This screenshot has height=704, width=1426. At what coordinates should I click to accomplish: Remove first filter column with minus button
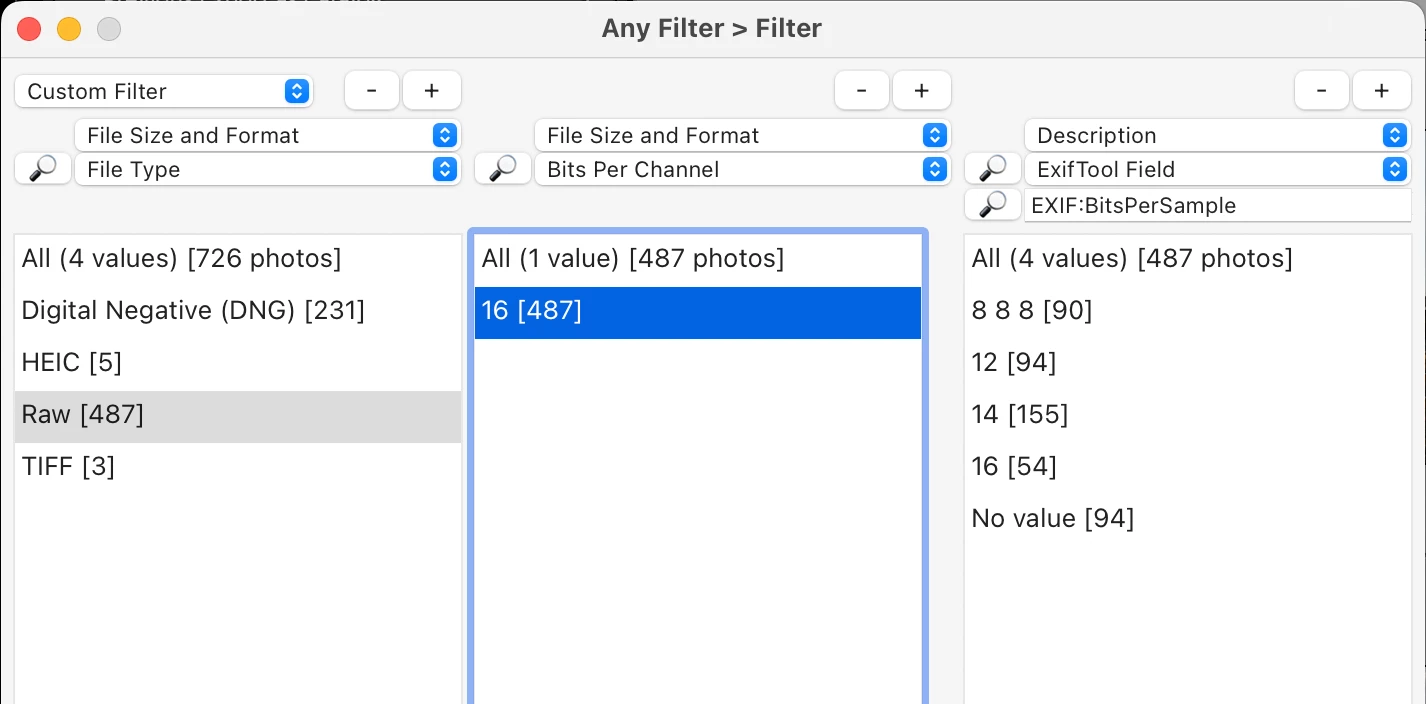372,91
